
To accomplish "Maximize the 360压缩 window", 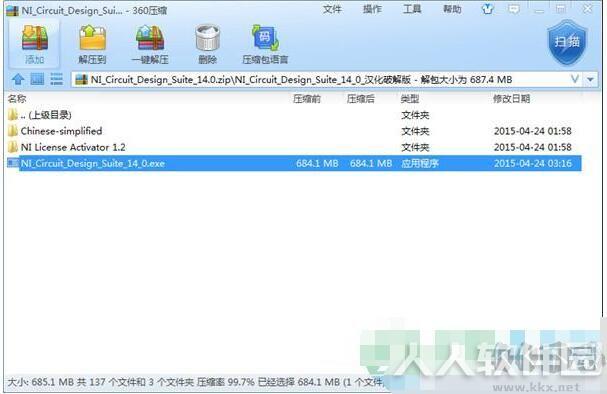I will pos(561,9).
